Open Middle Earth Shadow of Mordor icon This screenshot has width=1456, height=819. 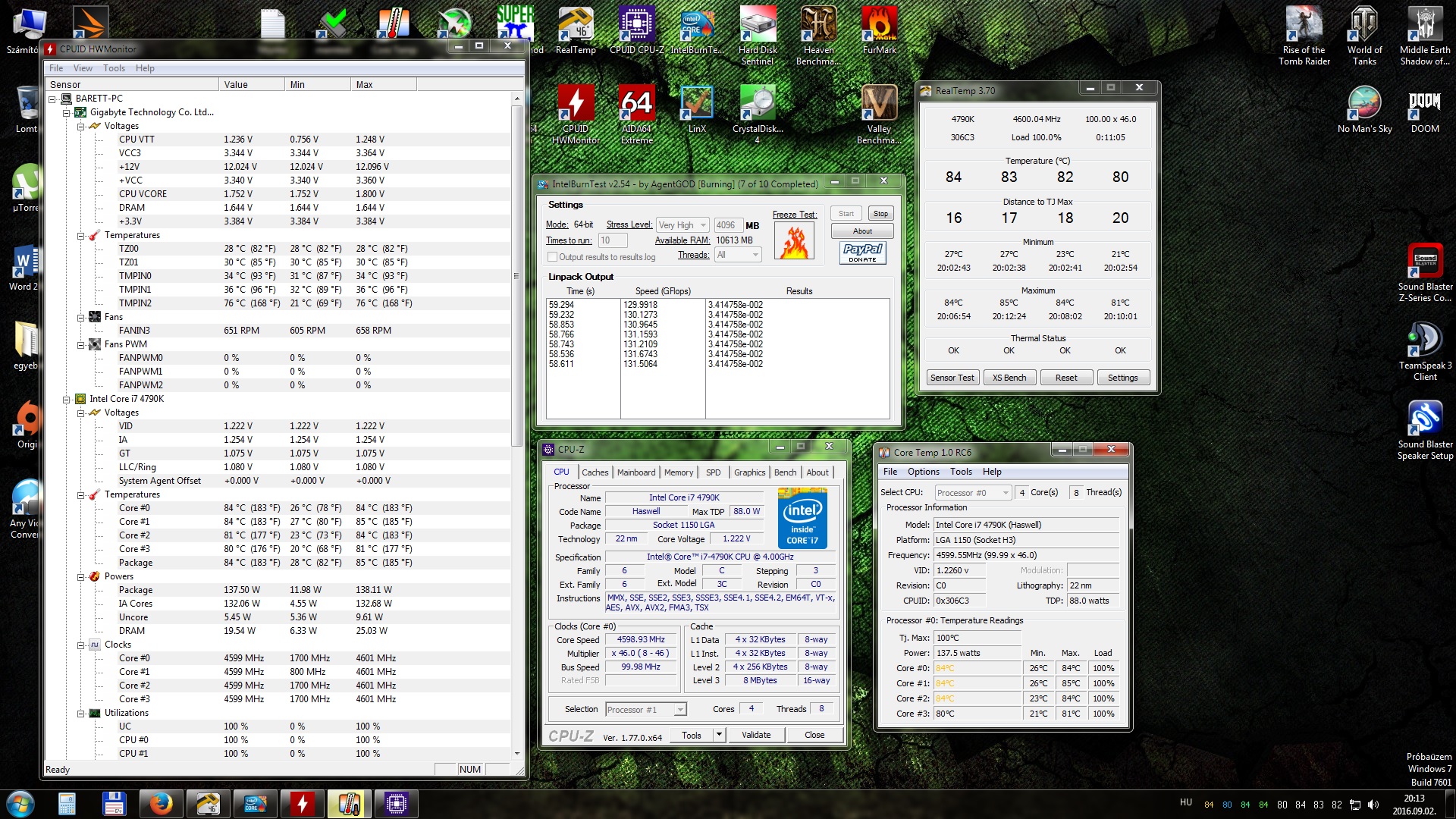pos(1425,36)
